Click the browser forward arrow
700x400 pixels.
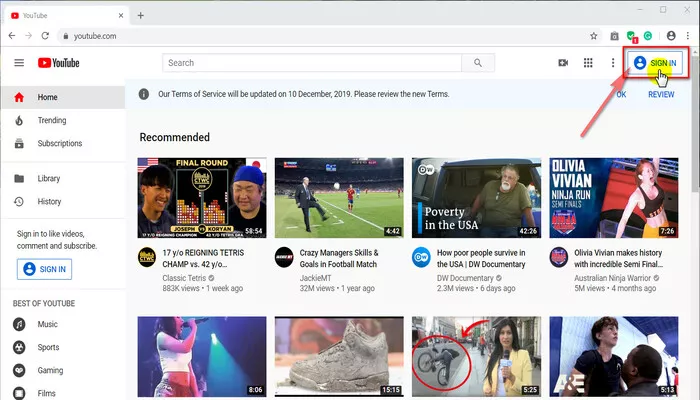click(x=29, y=36)
